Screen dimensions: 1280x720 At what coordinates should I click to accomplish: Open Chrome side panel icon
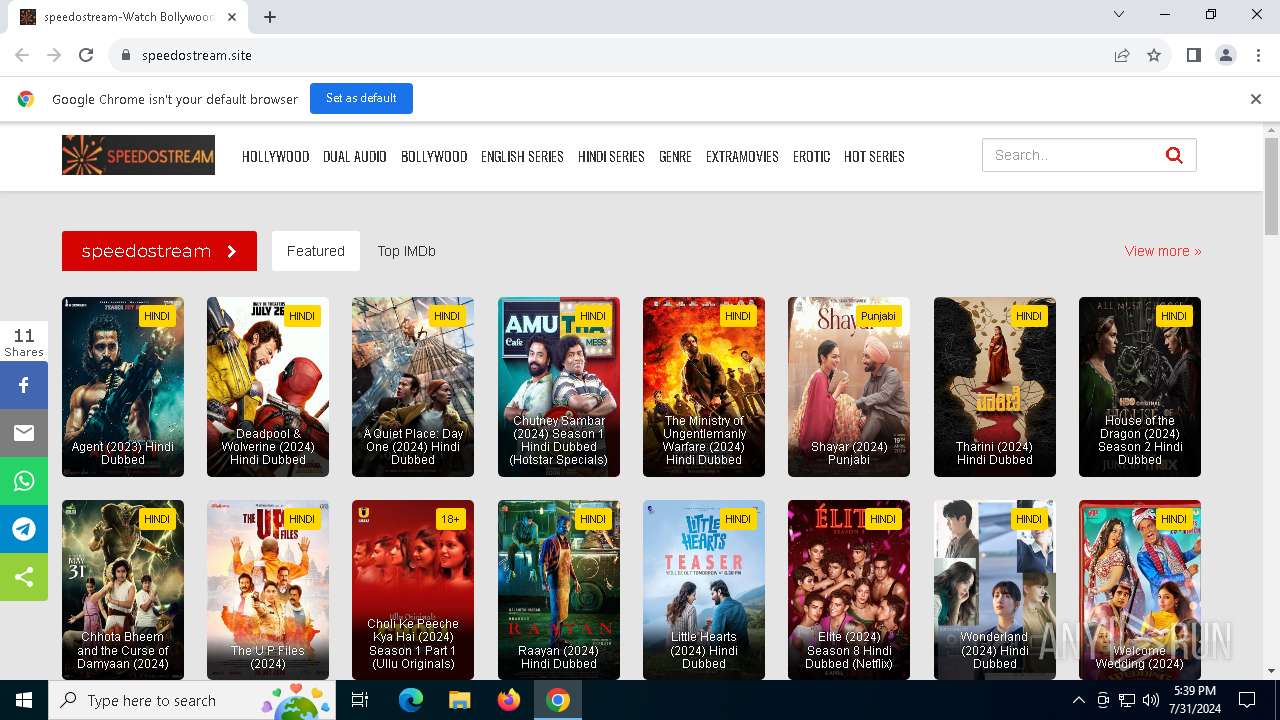pos(1194,55)
